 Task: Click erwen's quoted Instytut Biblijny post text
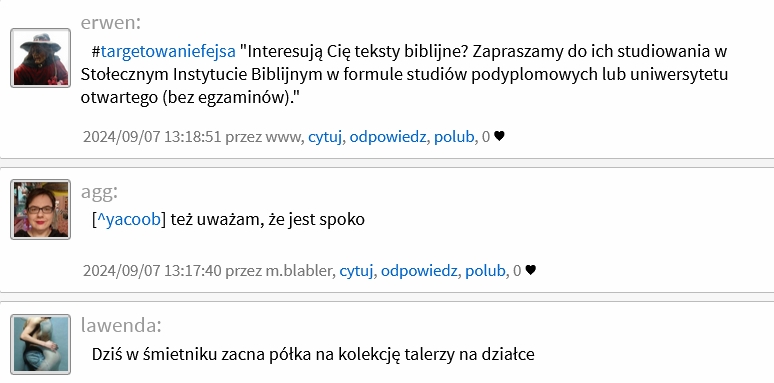404,75
